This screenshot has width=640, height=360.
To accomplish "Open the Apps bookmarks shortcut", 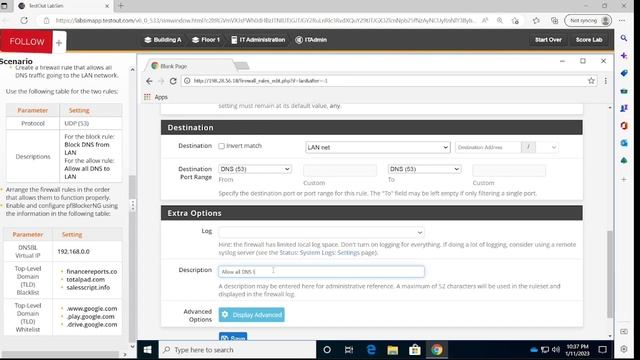I will click(156, 97).
